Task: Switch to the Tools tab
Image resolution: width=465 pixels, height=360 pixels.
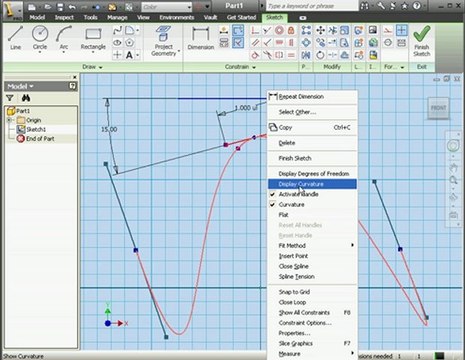Action: click(90, 17)
